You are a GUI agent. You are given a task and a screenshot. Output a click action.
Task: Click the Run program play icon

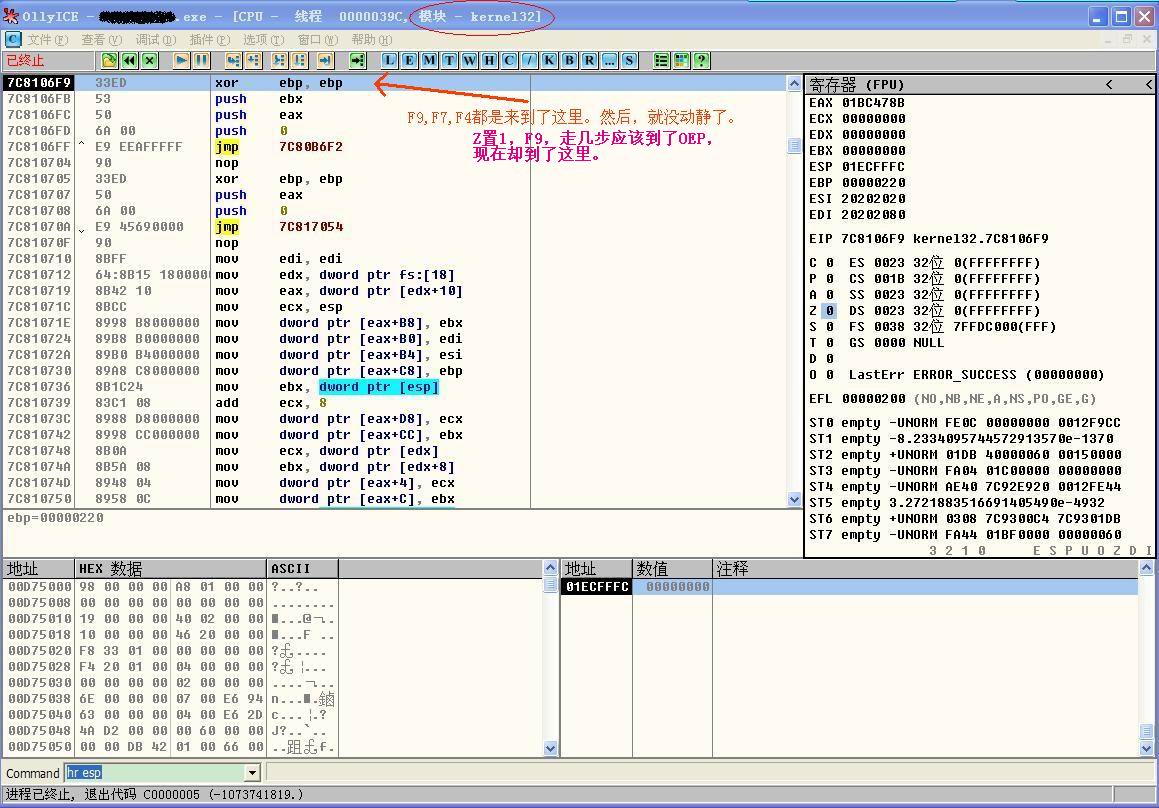tap(181, 60)
